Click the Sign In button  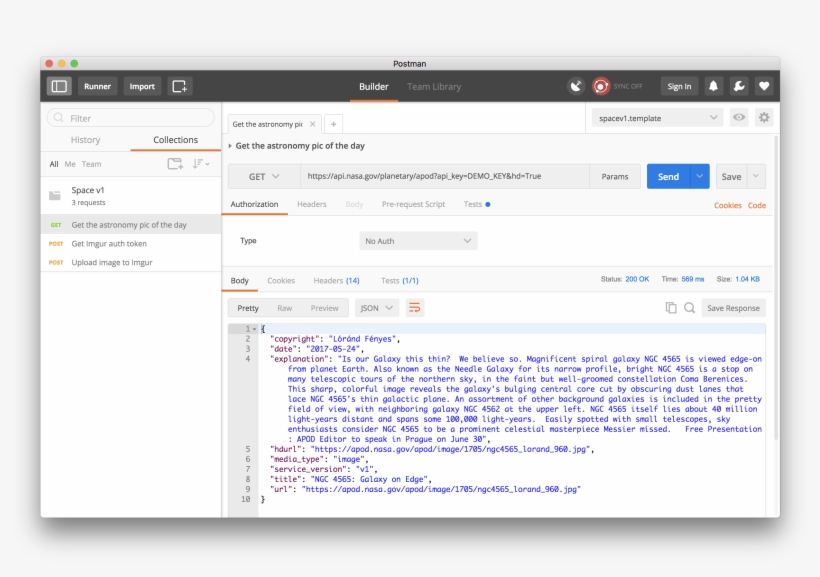coord(679,86)
